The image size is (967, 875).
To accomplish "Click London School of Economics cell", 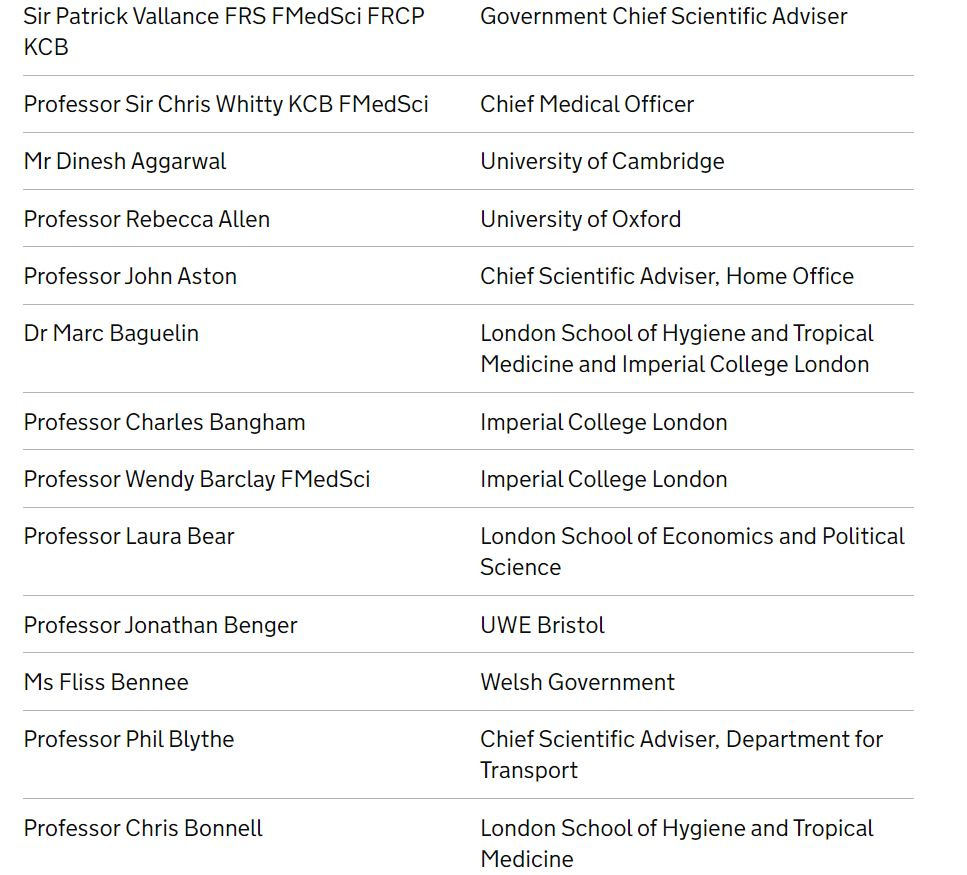I will pos(692,552).
